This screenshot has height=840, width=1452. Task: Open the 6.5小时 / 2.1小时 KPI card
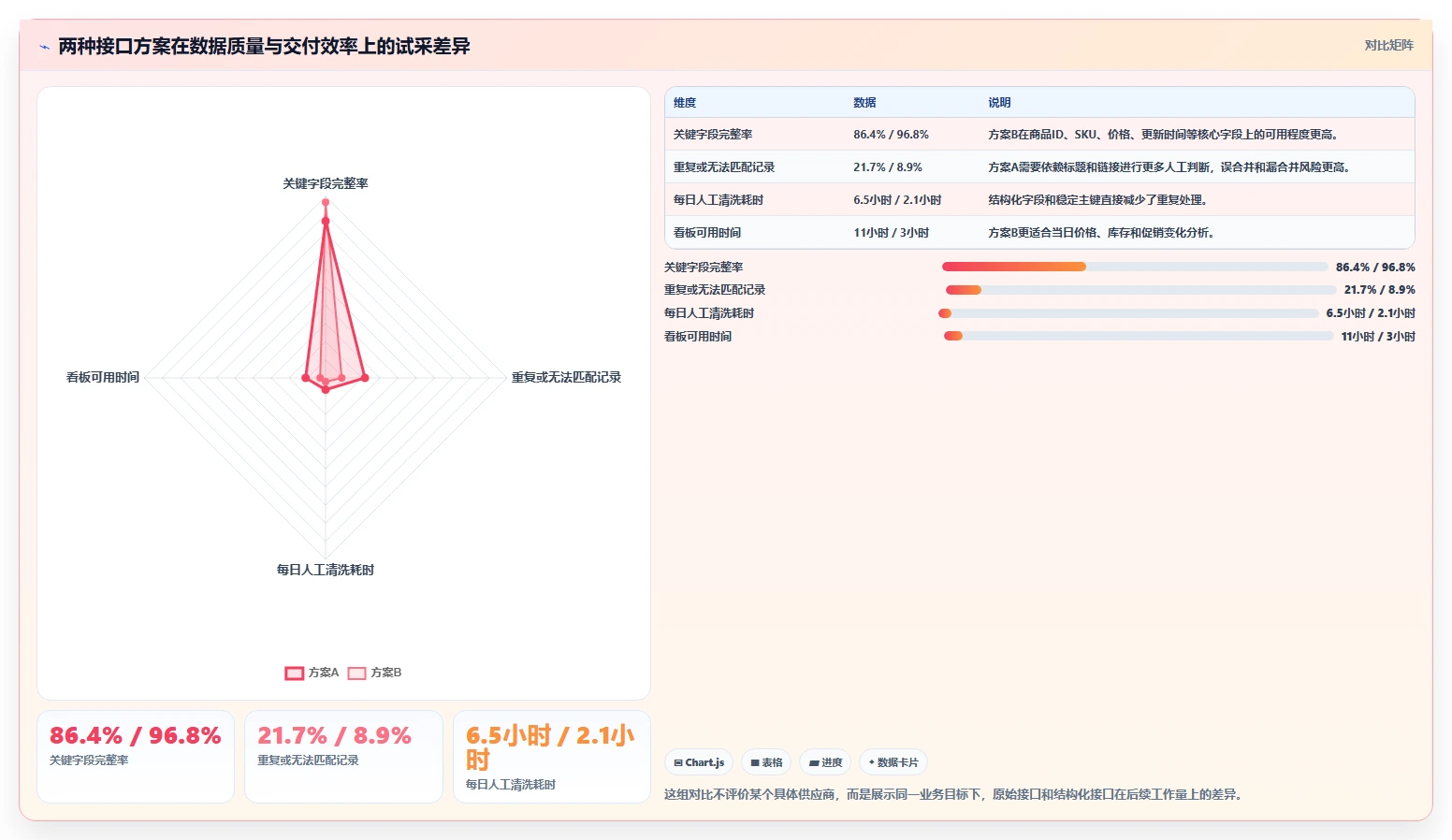pos(552,757)
